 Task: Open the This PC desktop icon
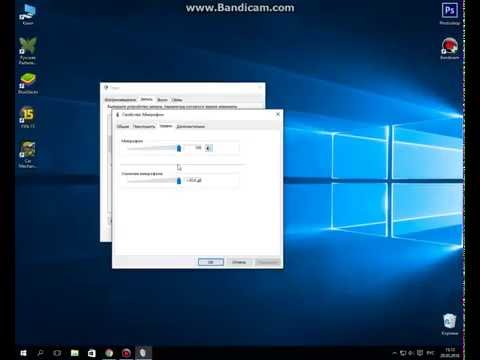pos(28,15)
